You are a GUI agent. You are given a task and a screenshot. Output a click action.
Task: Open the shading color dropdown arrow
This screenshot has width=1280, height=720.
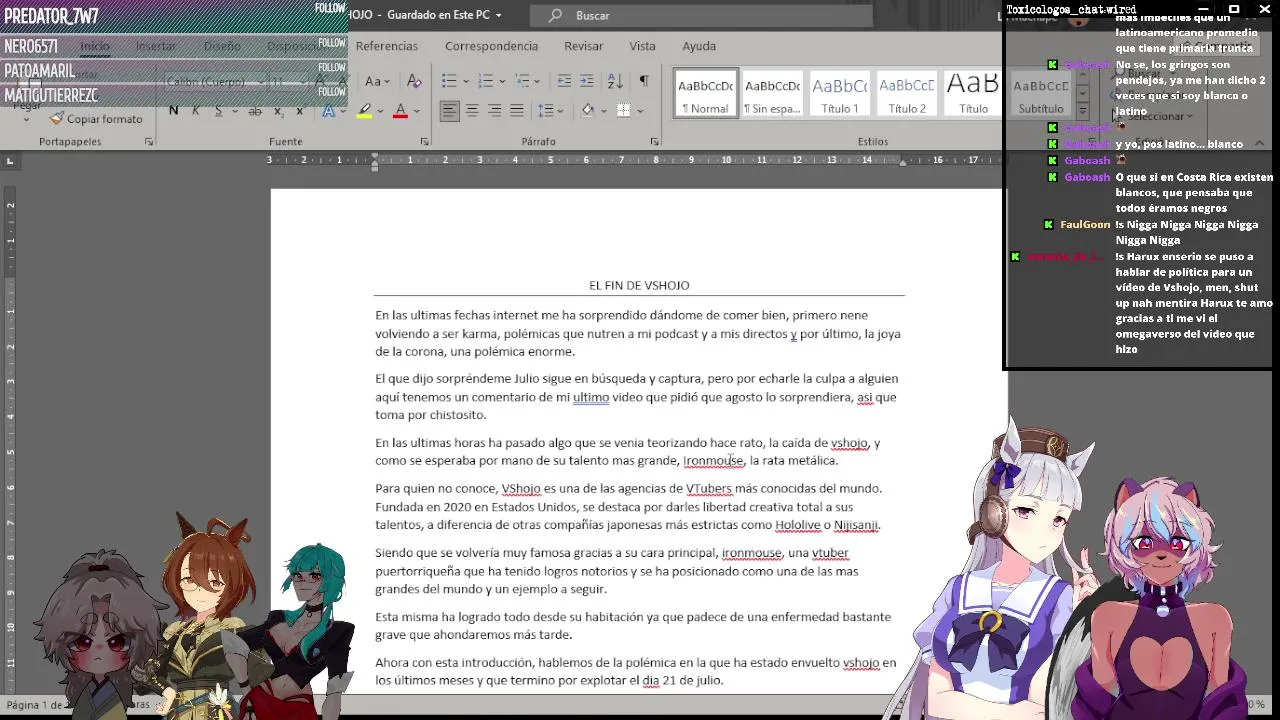[602, 111]
